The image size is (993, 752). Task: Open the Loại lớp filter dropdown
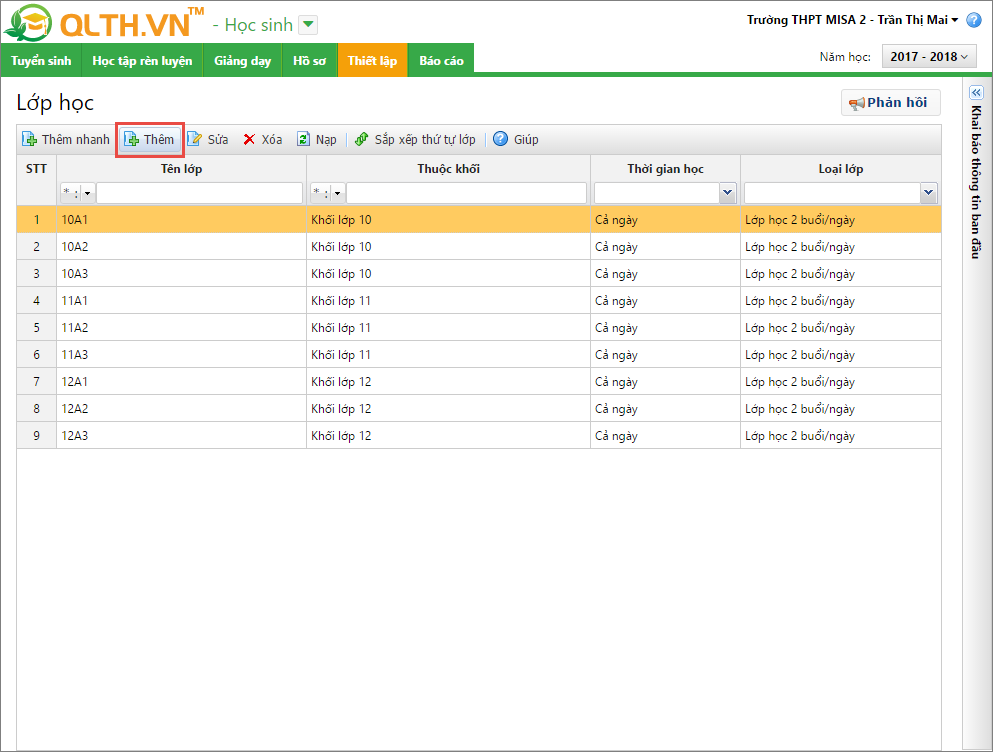click(928, 193)
